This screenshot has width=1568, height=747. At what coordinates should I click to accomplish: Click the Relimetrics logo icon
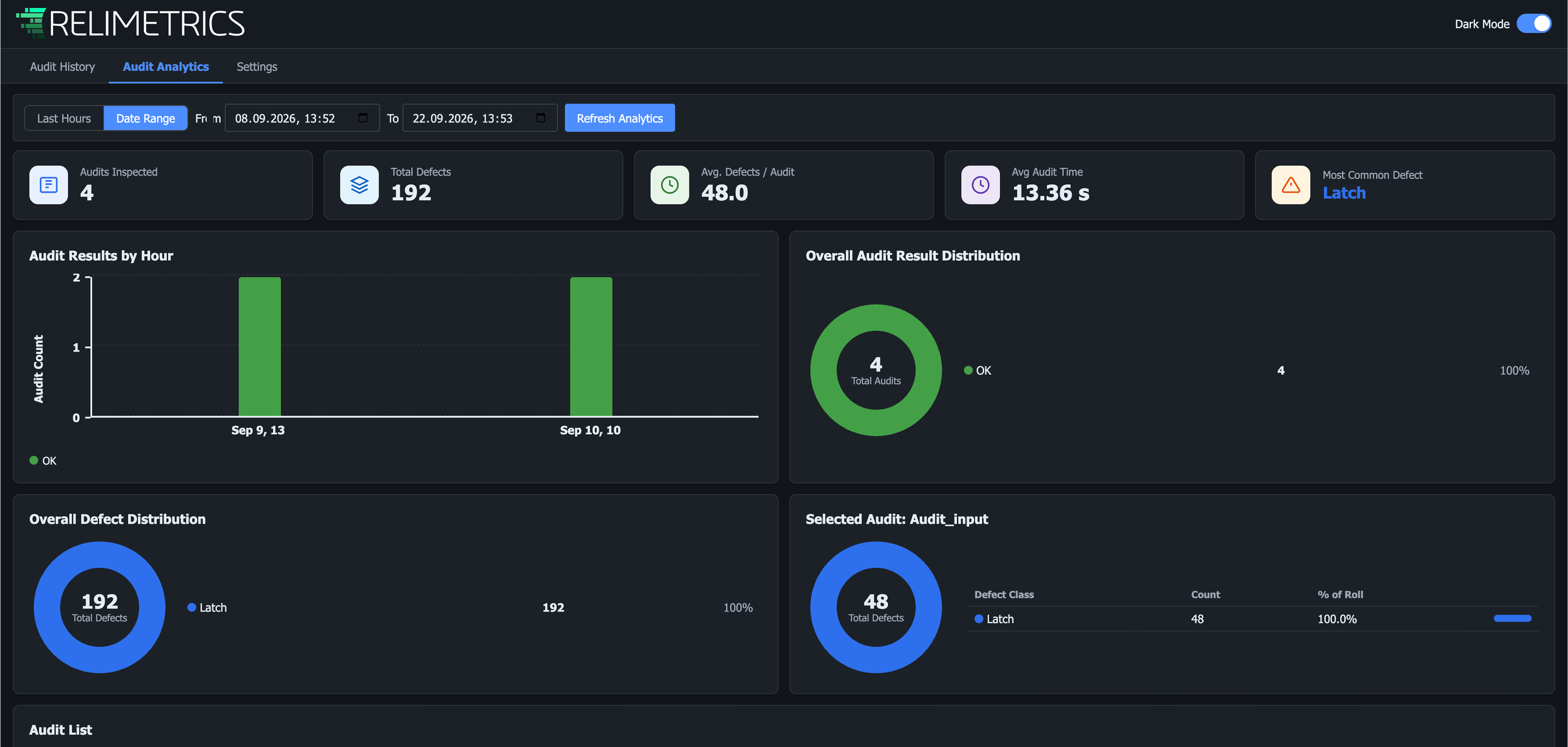point(31,23)
